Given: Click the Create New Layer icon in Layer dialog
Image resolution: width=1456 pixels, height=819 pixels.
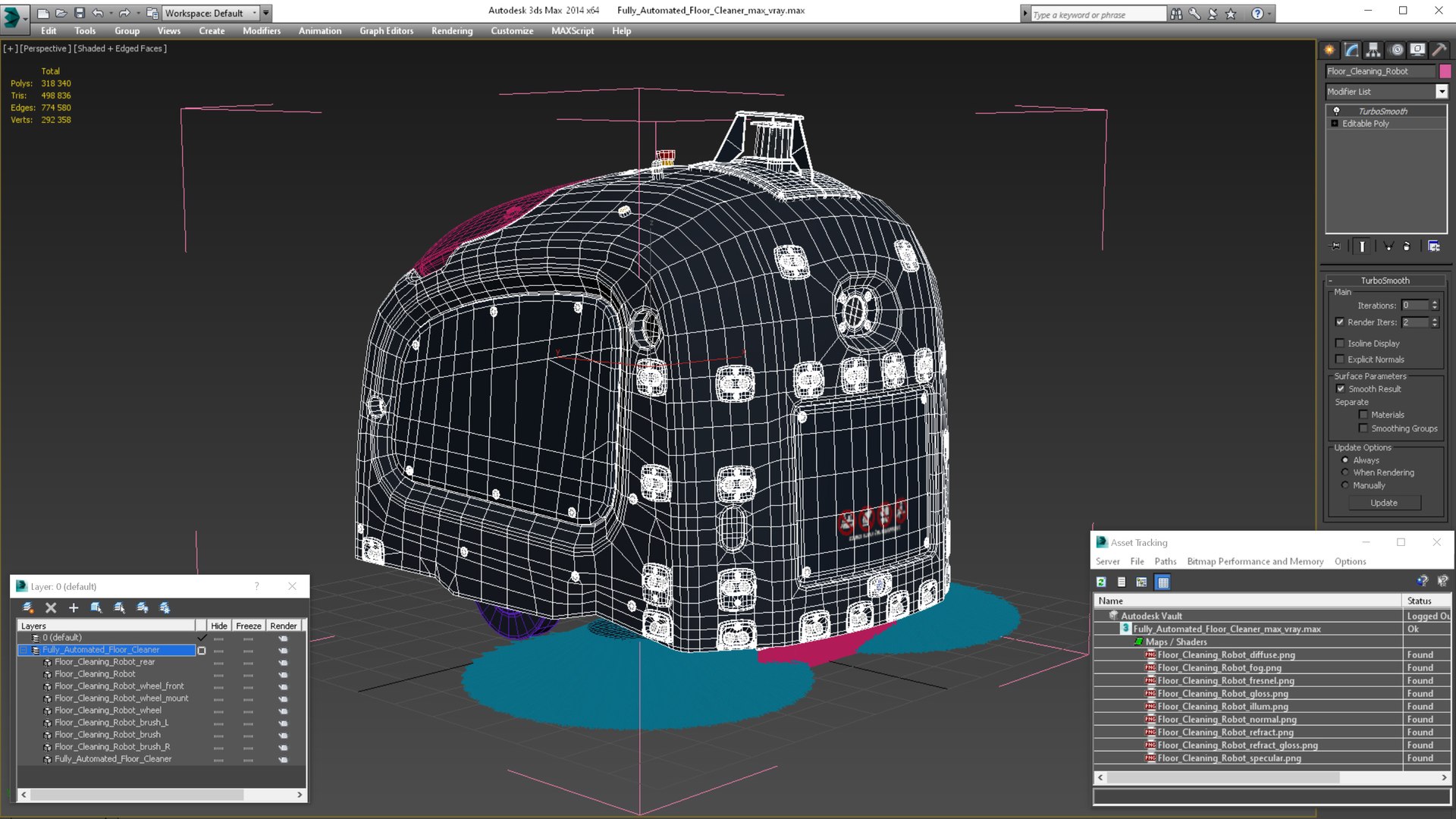Looking at the screenshot, I should click(28, 607).
